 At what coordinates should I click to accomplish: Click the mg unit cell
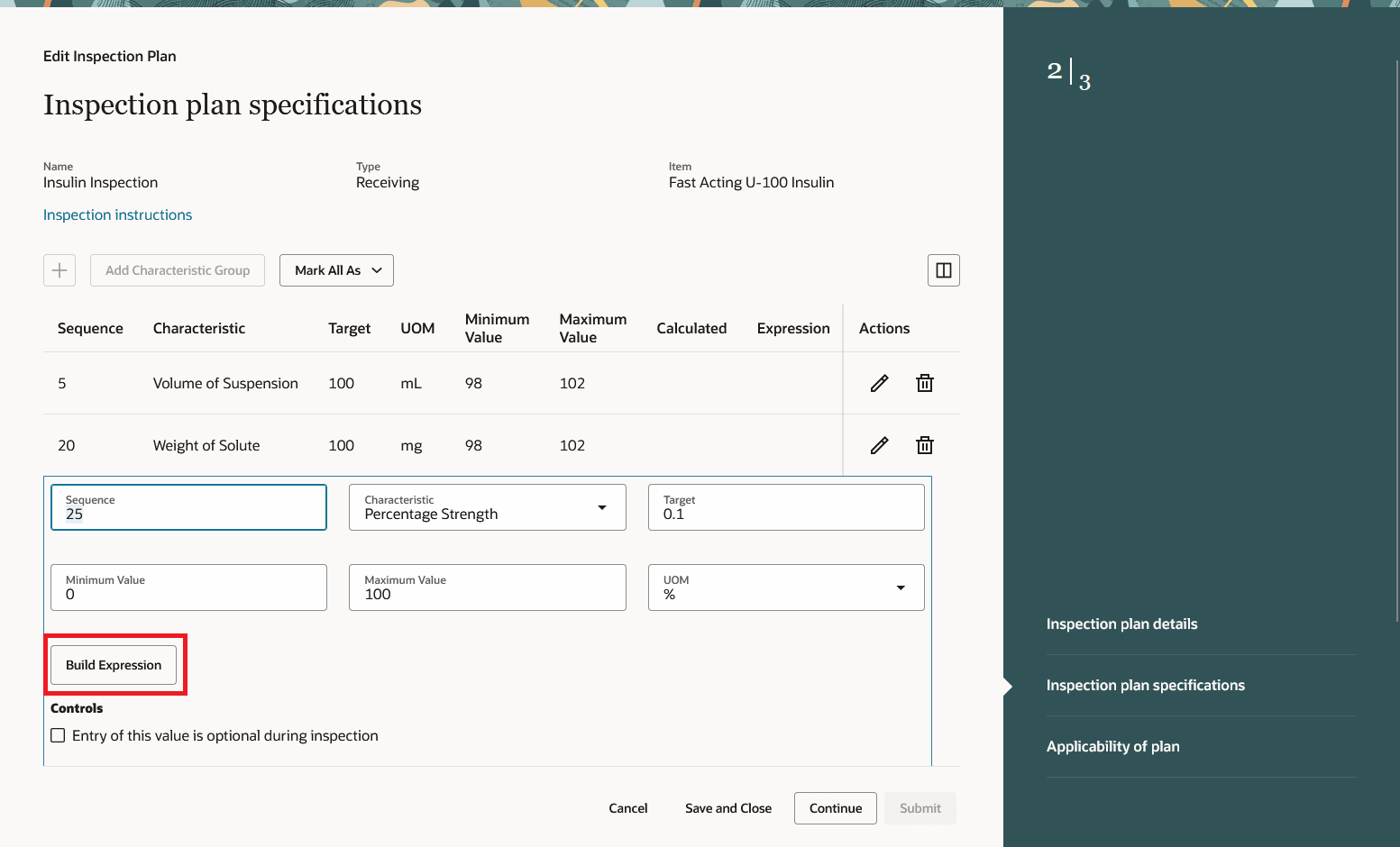(x=411, y=445)
